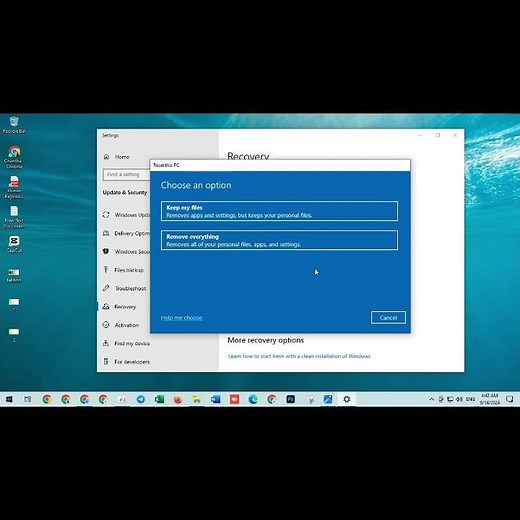Open Delivery Optimization settings
Image resolution: width=520 pixels, height=520 pixels.
(x=126, y=233)
